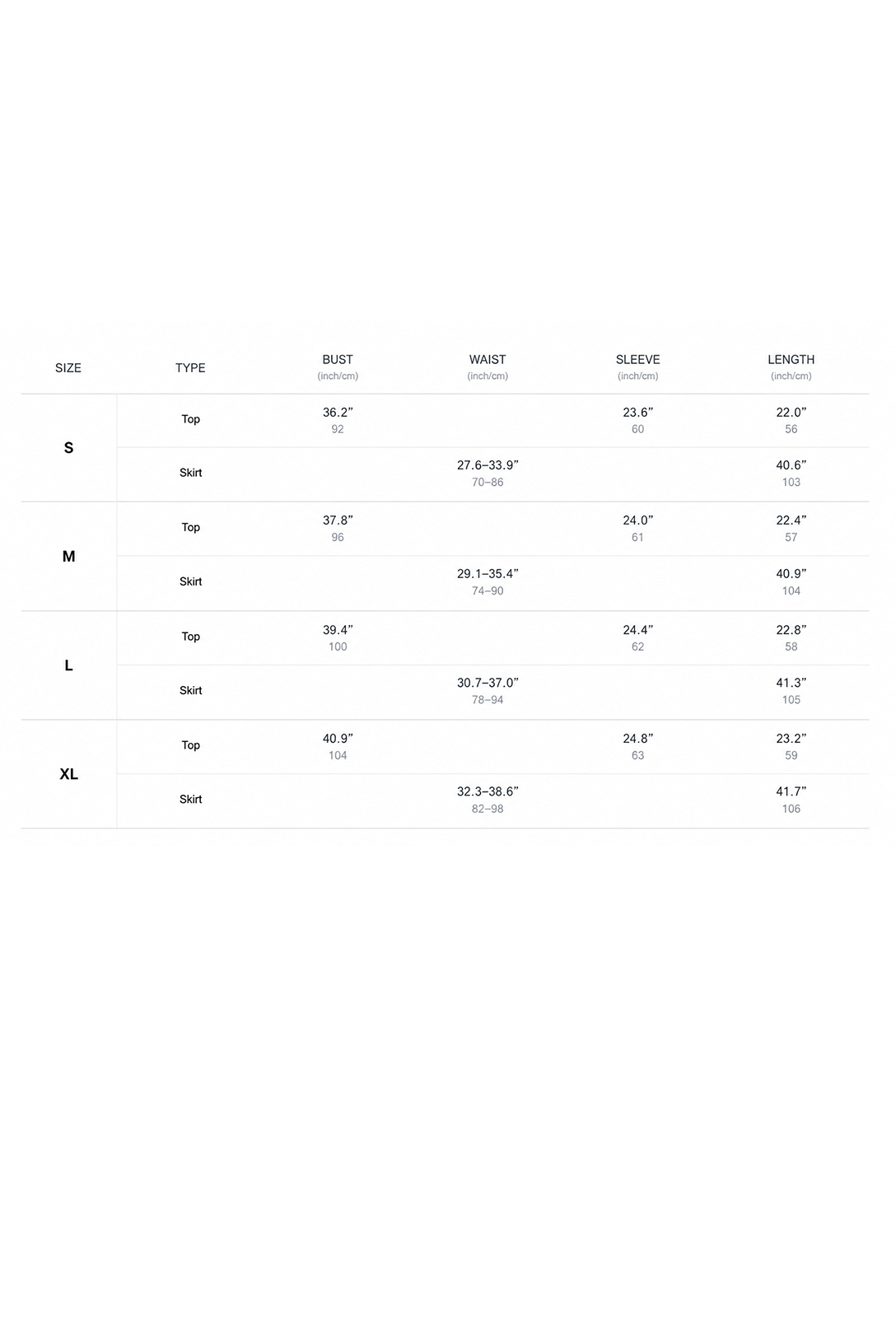
Task: Click the WAIST column header
Action: point(488,360)
